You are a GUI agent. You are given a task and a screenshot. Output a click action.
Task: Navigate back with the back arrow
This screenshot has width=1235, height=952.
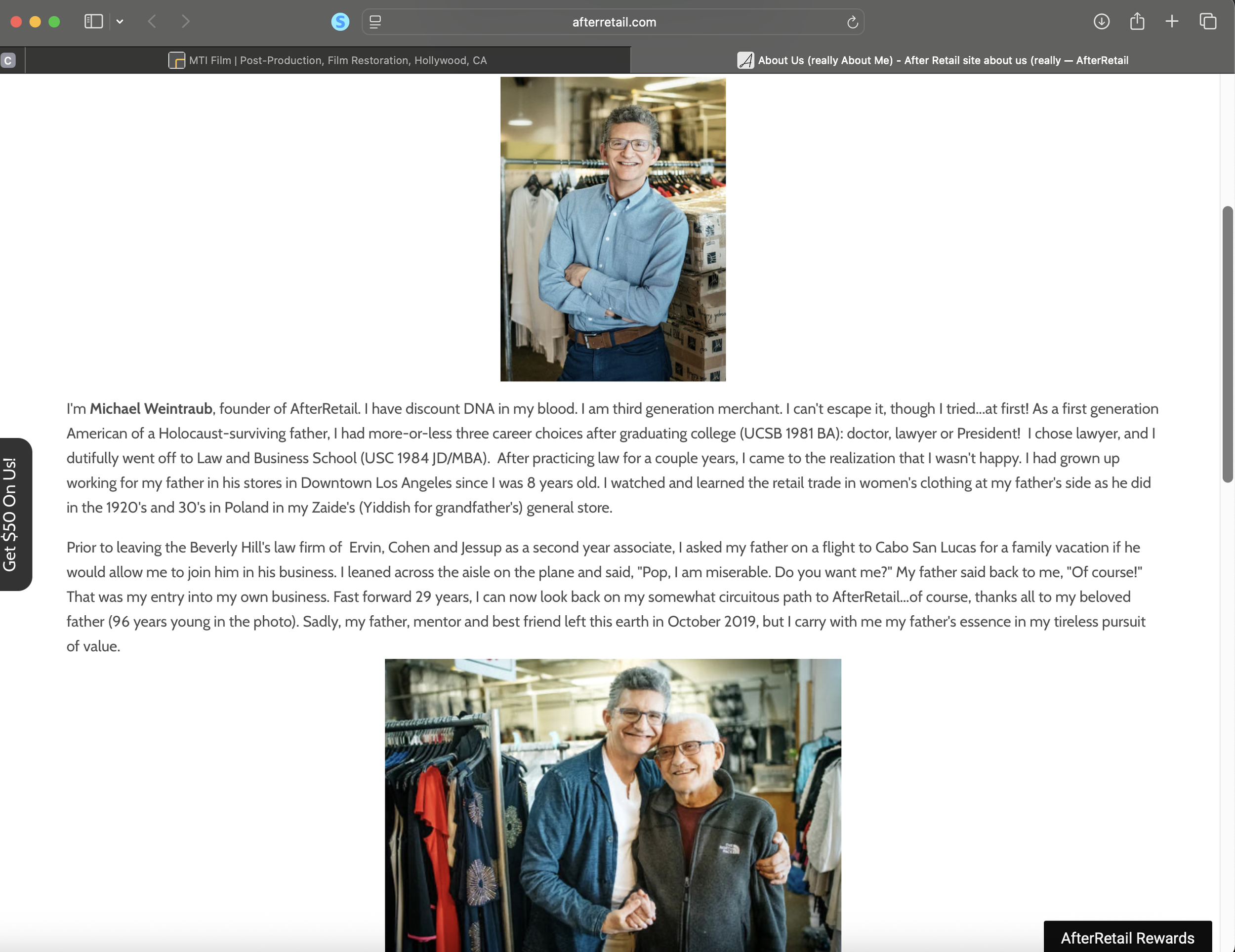tap(152, 22)
